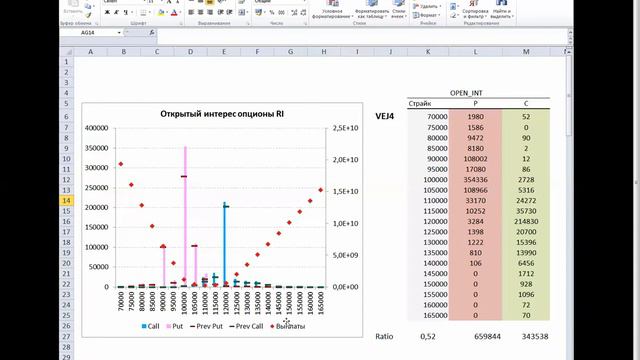Select the VEJ4 label cell
Image resolution: width=640 pixels, height=360 pixels.
pyautogui.click(x=384, y=116)
